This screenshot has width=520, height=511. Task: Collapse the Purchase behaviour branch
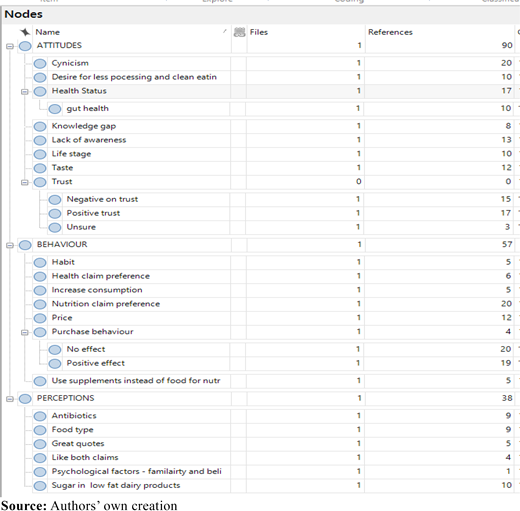click(x=25, y=332)
